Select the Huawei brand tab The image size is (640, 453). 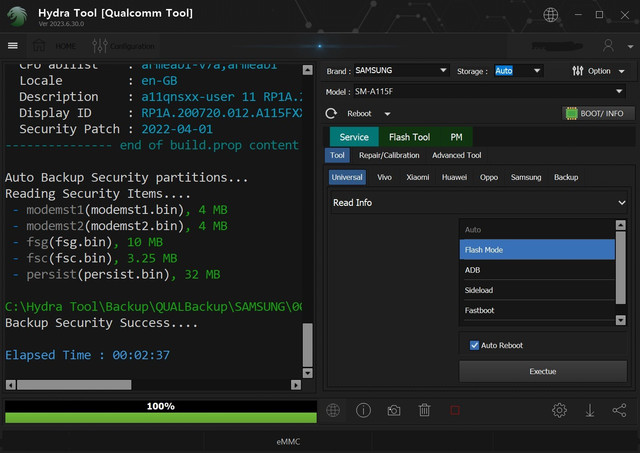(454, 177)
